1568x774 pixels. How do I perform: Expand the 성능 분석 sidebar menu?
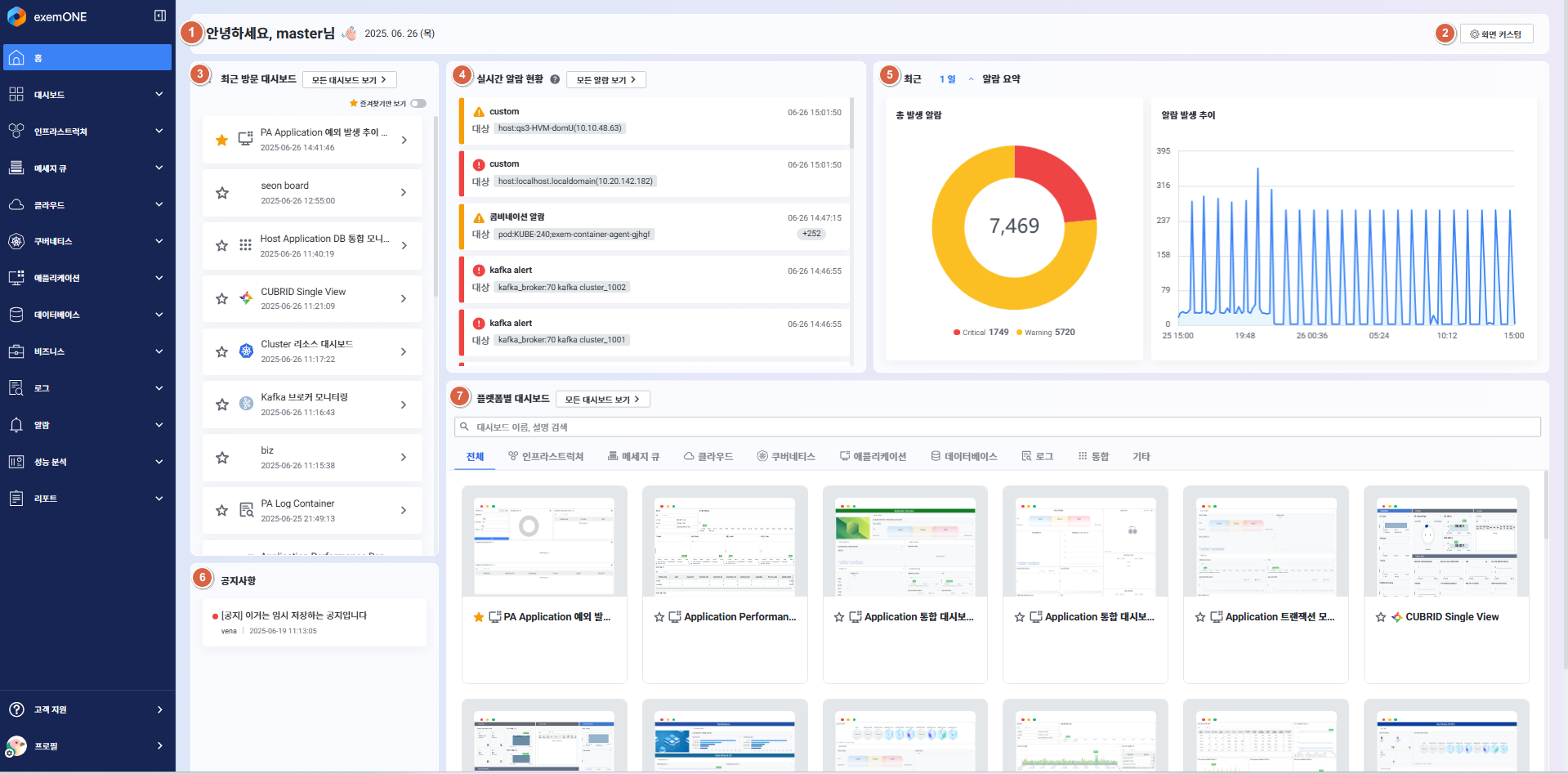pyautogui.click(x=86, y=462)
